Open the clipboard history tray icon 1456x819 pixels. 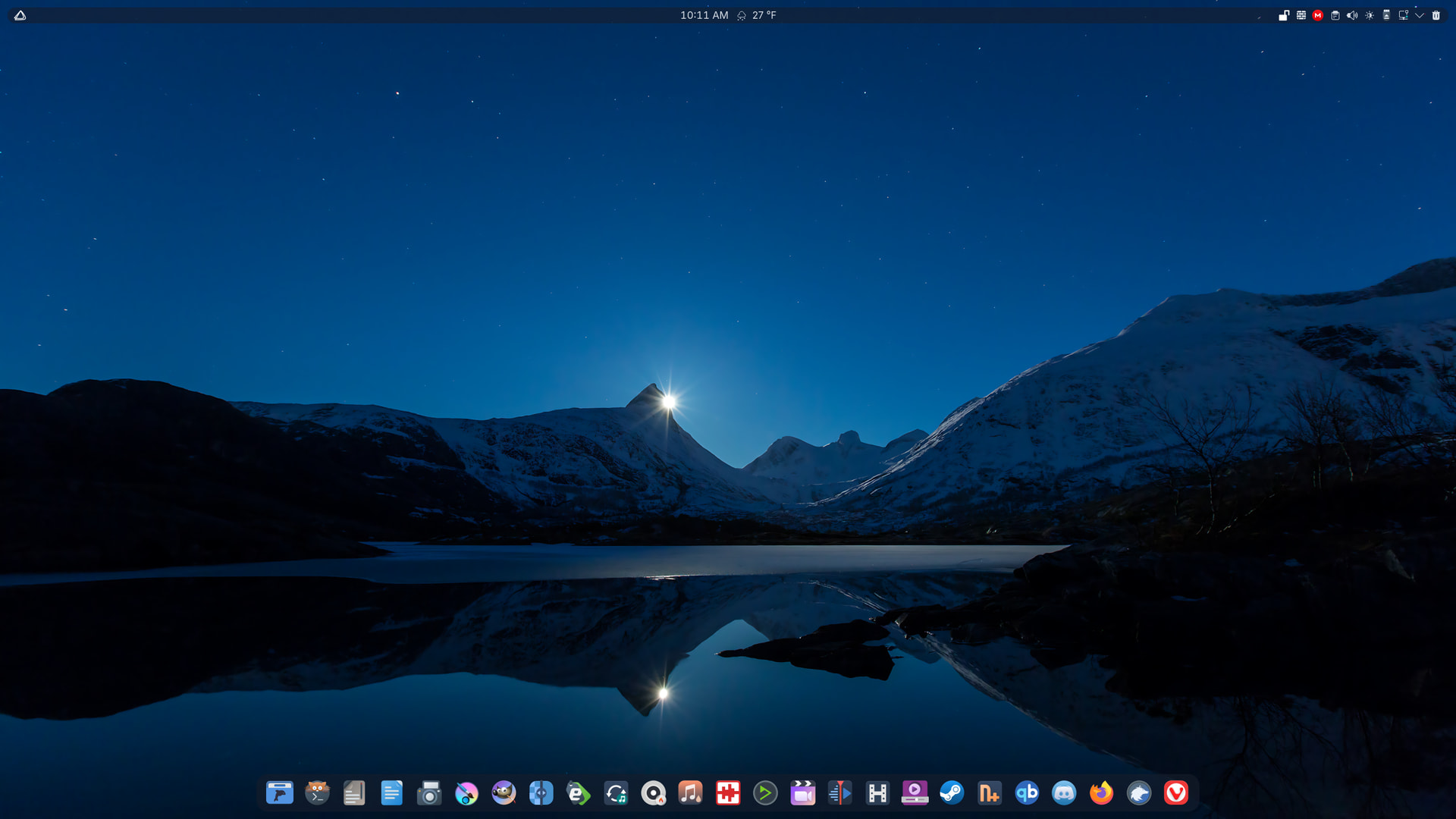tap(1335, 15)
